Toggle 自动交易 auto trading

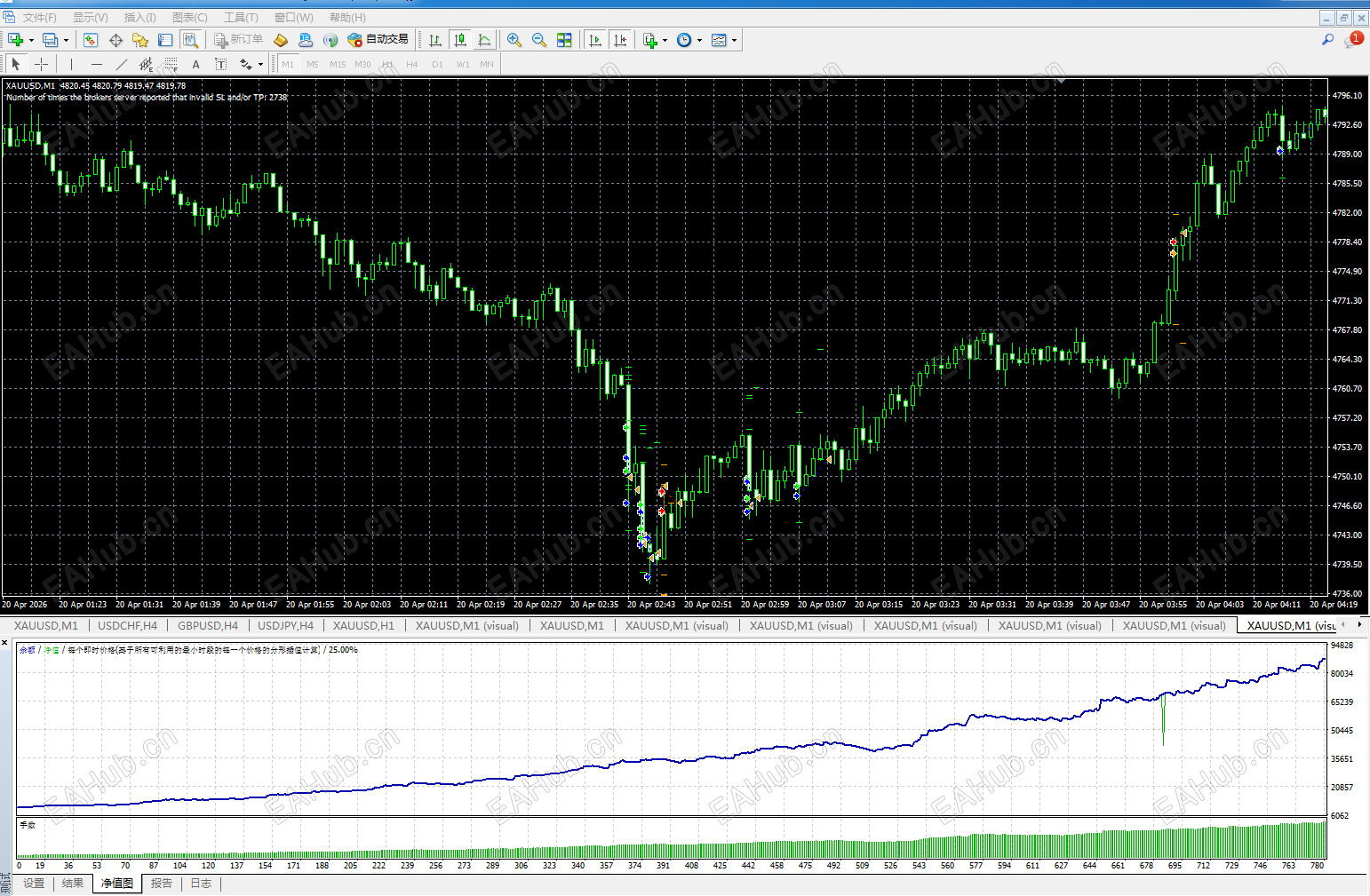(378, 40)
